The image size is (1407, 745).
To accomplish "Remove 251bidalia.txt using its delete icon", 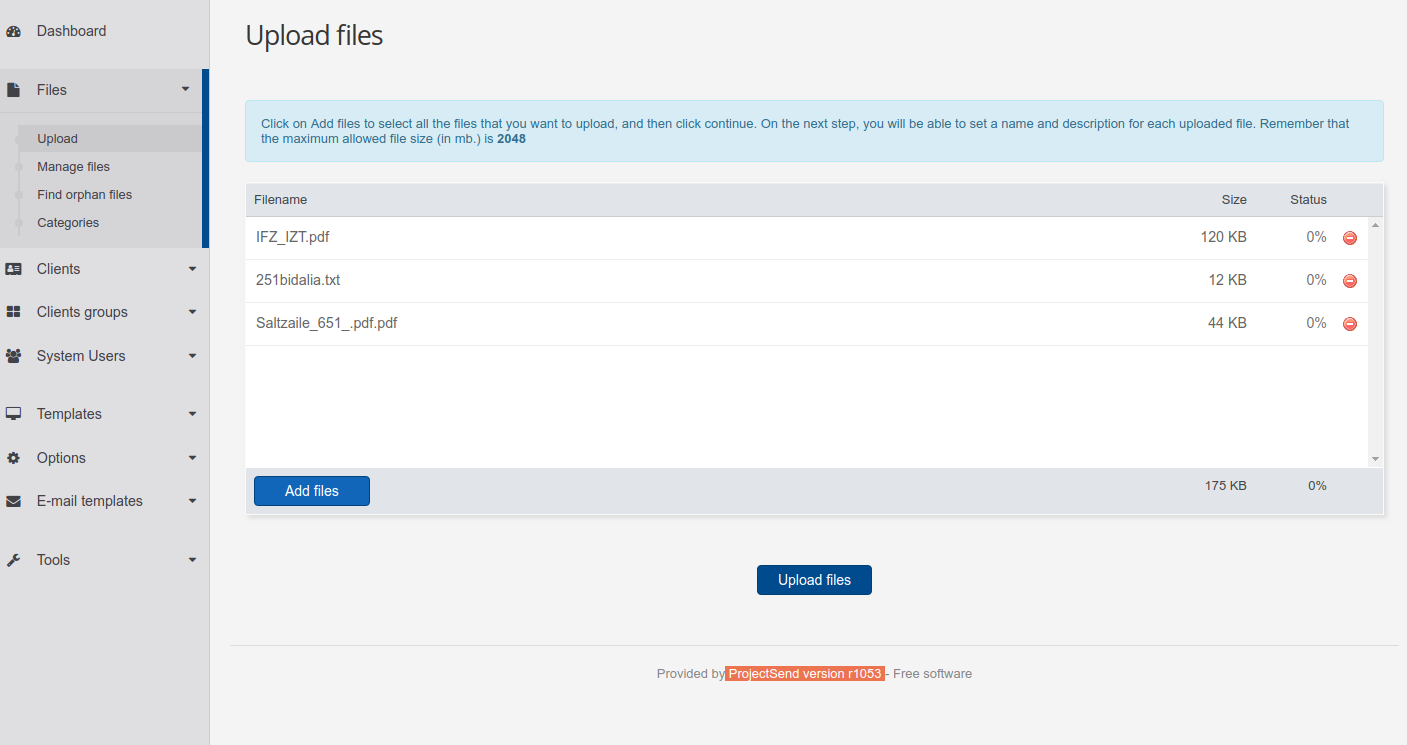I will click(x=1349, y=281).
